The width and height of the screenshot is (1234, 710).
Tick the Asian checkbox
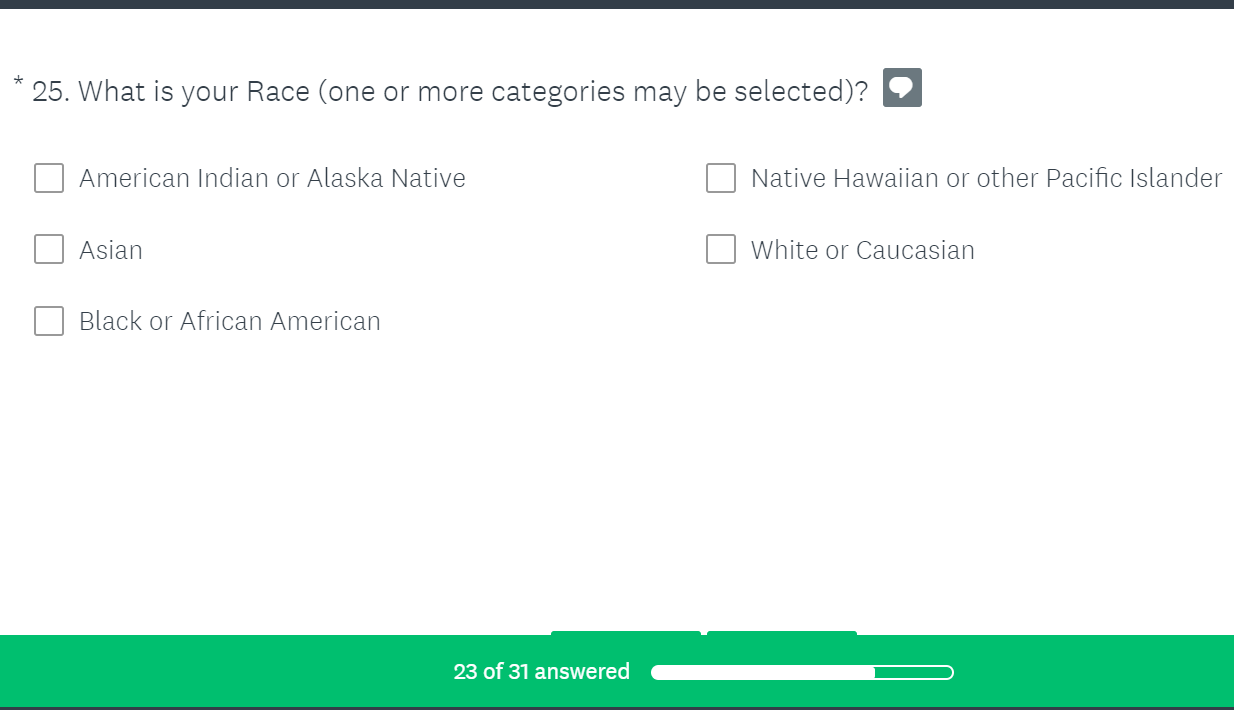coord(49,249)
